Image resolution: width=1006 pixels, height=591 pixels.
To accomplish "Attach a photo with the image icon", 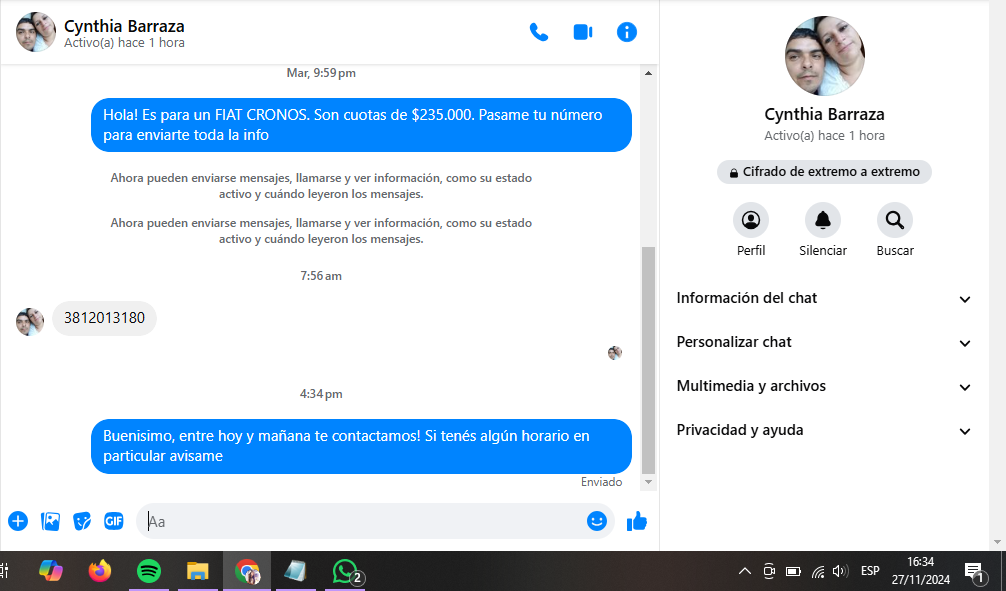I will 50,521.
